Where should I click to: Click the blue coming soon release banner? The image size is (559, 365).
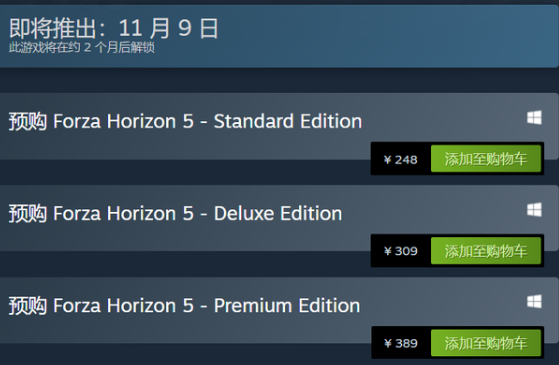pos(279,36)
